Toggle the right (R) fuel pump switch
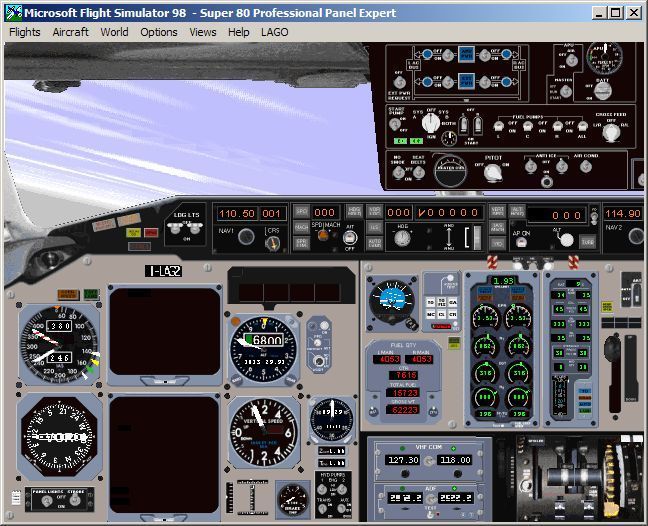This screenshot has width=648, height=526. (x=557, y=126)
